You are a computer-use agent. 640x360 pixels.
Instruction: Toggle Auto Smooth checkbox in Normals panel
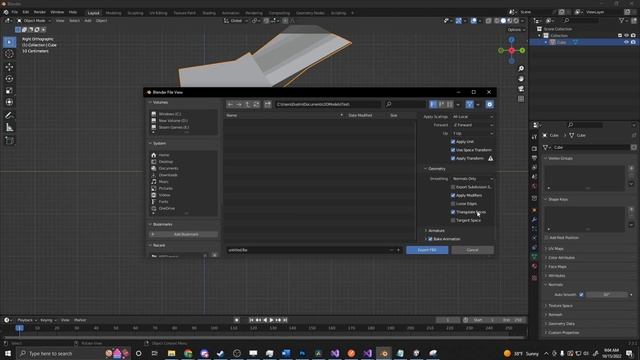tap(581, 295)
